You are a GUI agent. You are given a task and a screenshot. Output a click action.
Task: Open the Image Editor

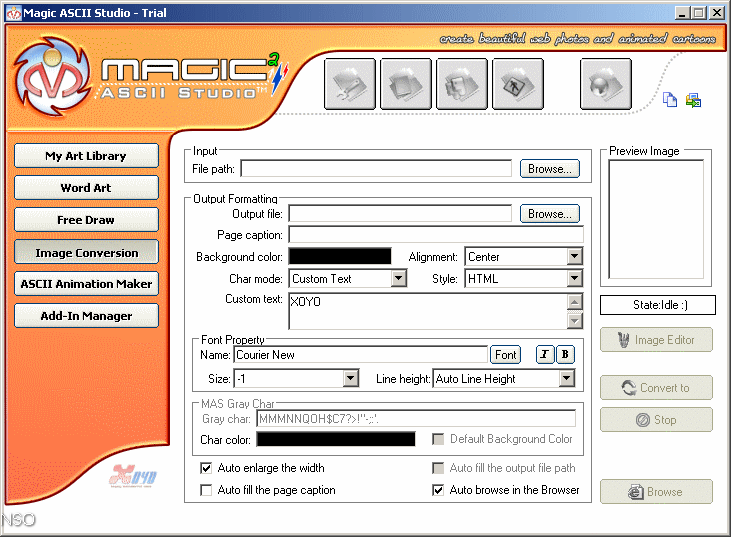pyautogui.click(x=656, y=340)
